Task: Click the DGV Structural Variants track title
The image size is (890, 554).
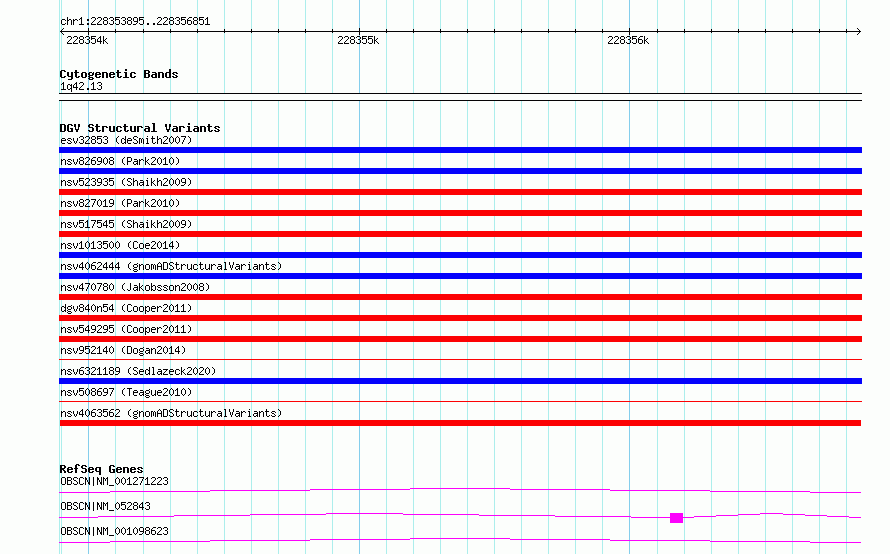Action: [x=140, y=128]
